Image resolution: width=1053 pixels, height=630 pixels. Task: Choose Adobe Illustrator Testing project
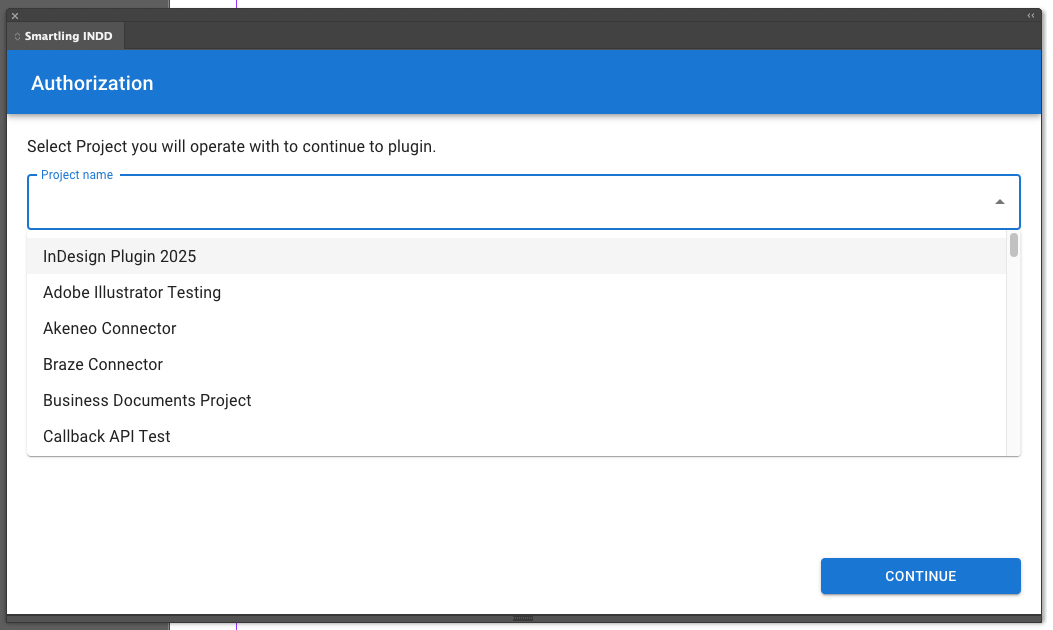tap(516, 292)
